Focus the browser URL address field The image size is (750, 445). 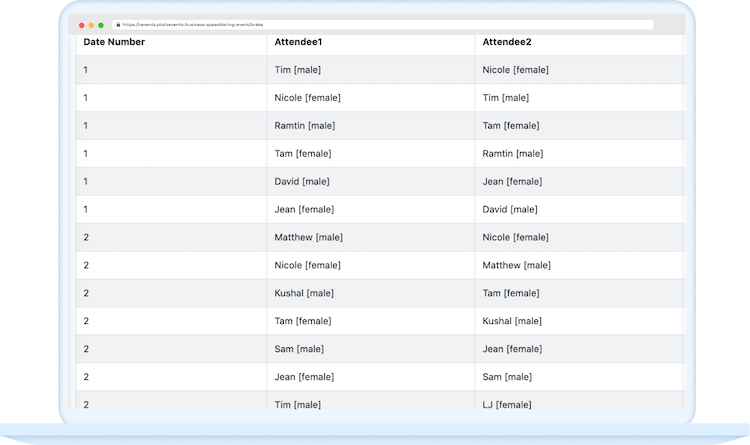click(x=380, y=25)
